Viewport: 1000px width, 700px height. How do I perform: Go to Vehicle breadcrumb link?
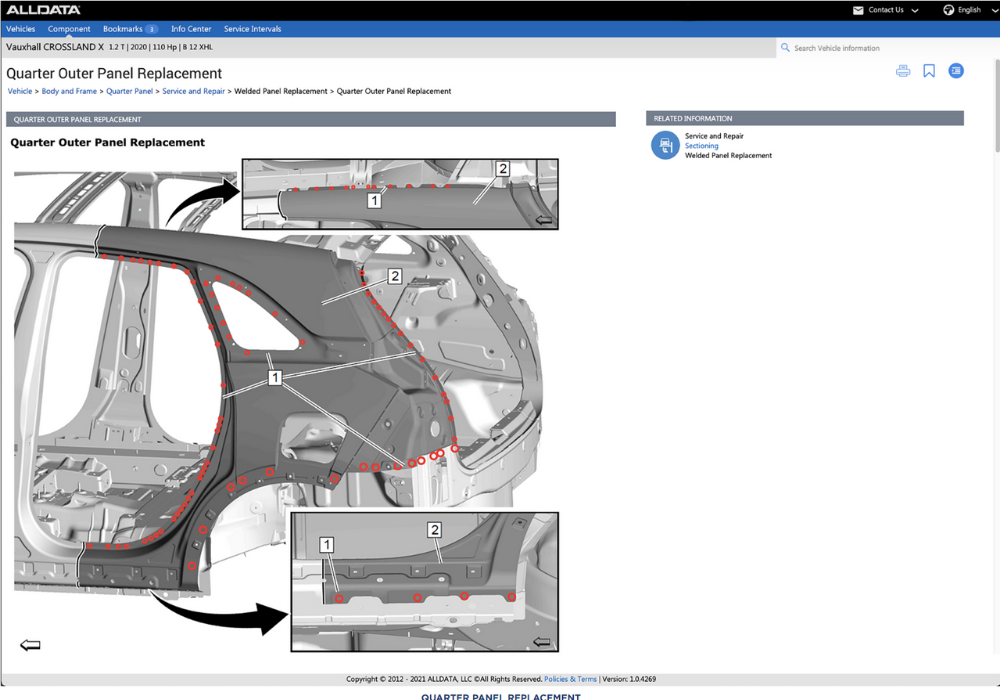tap(20, 91)
